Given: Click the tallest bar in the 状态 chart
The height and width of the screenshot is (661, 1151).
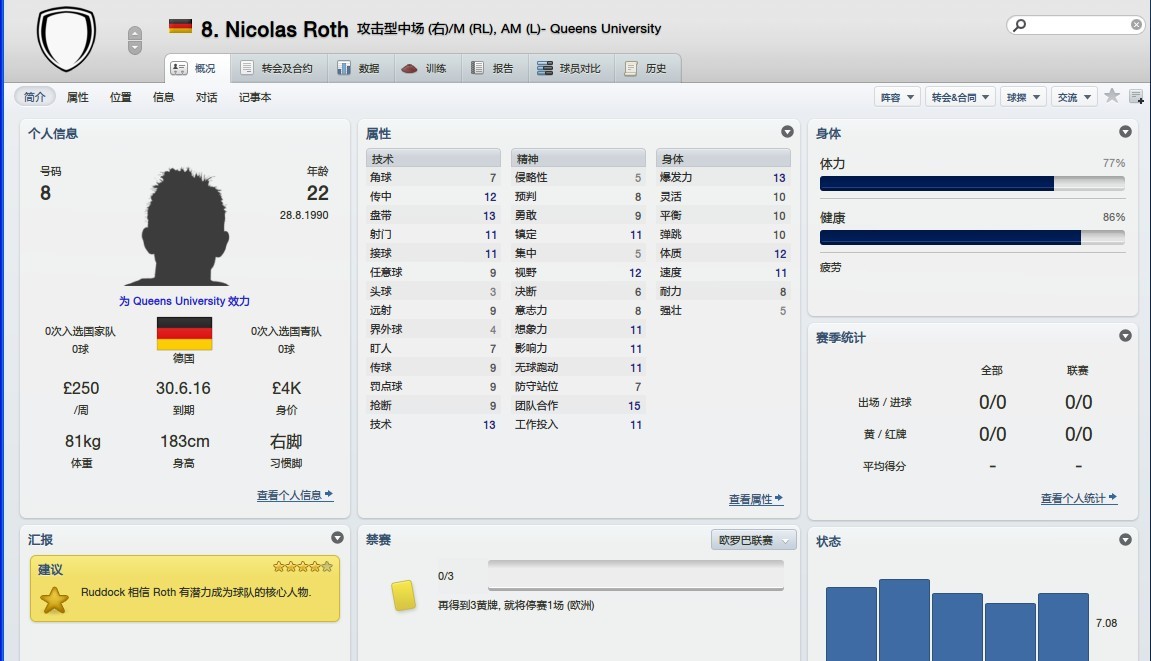Looking at the screenshot, I should tap(904, 620).
